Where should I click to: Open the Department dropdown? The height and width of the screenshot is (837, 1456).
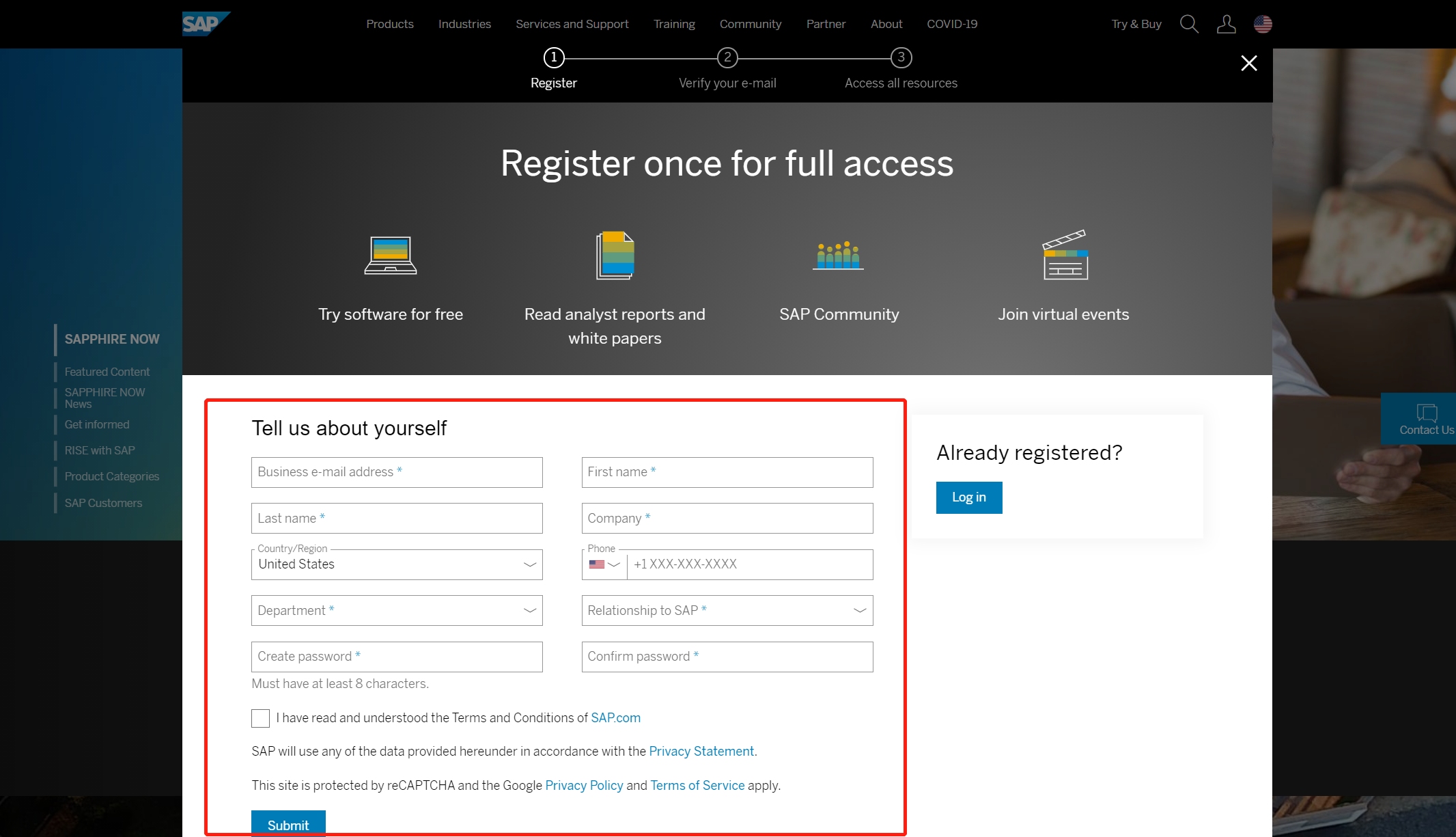click(396, 610)
